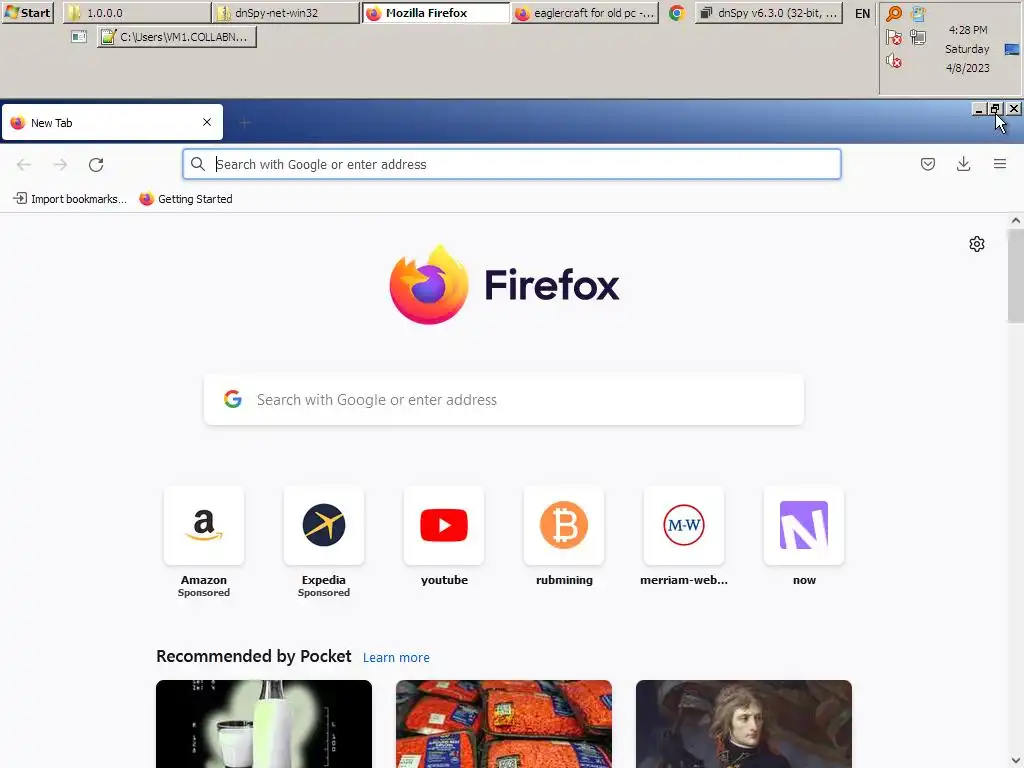Click the magnifier tray icon
The image size is (1024, 768).
pyautogui.click(x=893, y=14)
